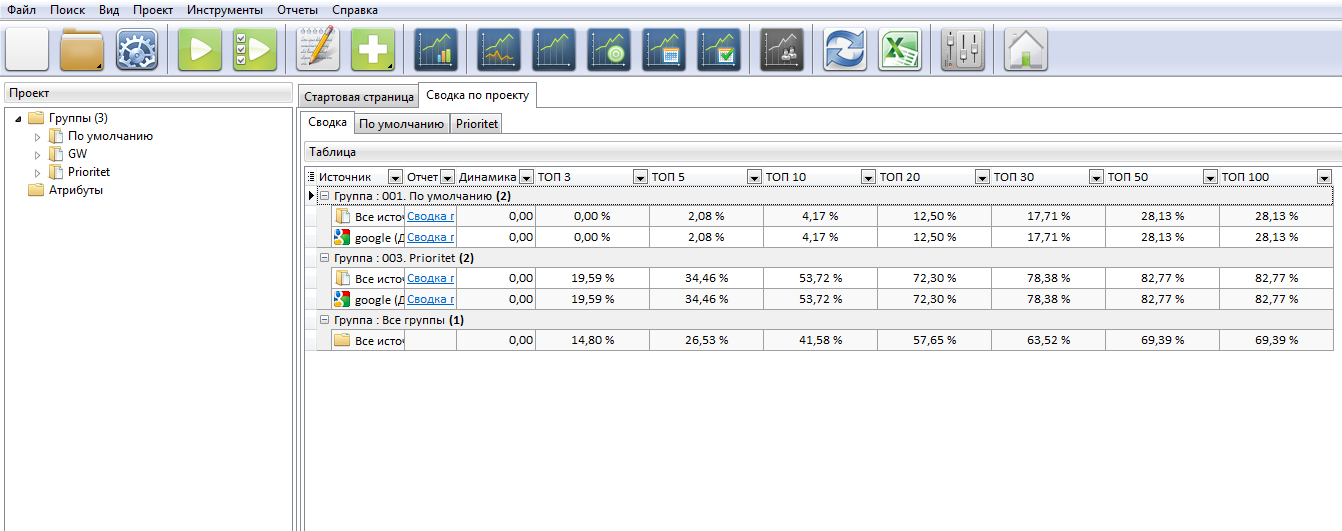1342x531 pixels.
Task: Collapse the 003. Prioritet group row
Action: coord(324,258)
